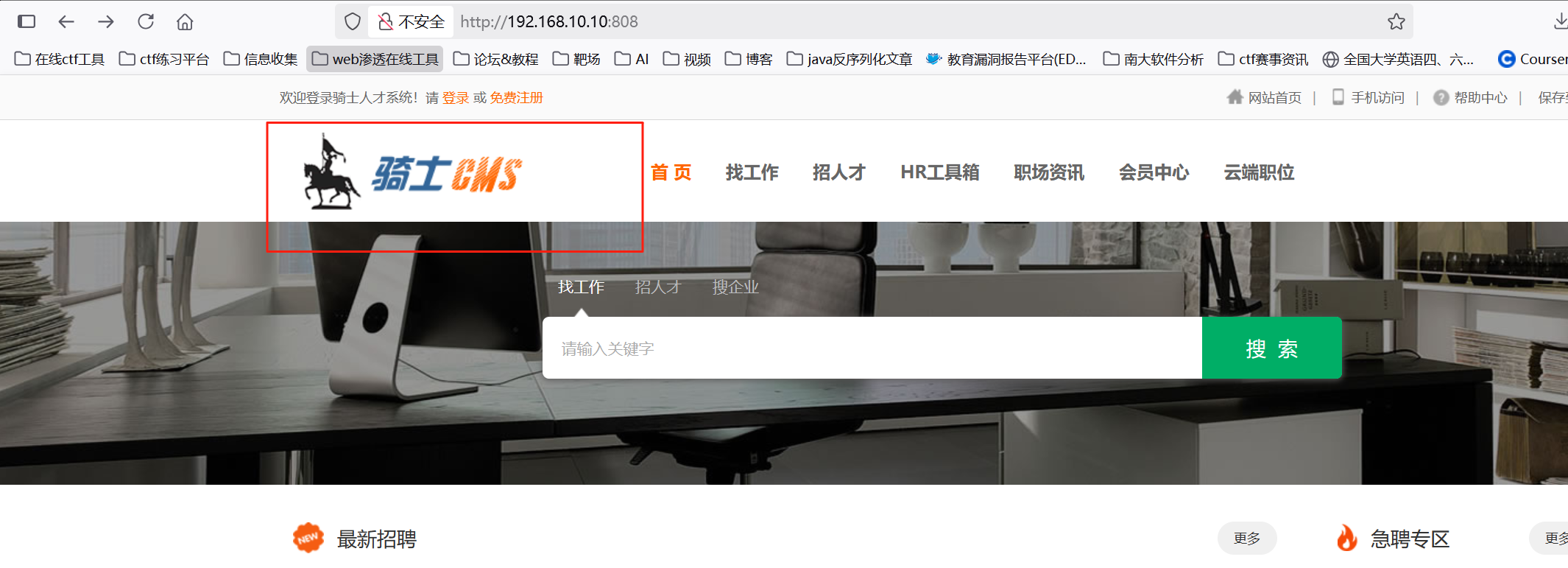1568x568 pixels.
Task: Open web渗透在线工具 bookmark folder
Action: pos(375,59)
